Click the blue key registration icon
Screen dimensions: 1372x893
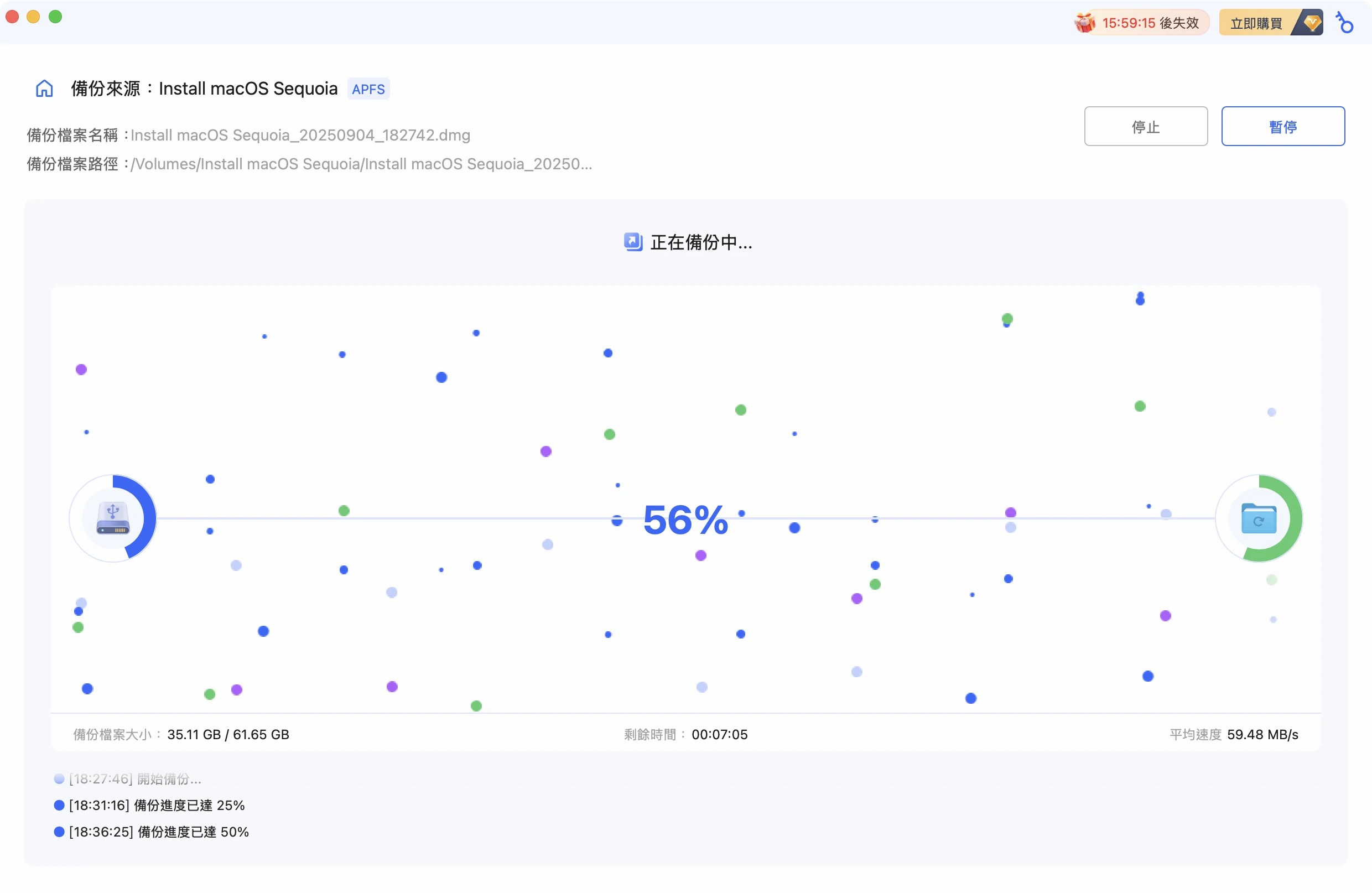click(1345, 23)
